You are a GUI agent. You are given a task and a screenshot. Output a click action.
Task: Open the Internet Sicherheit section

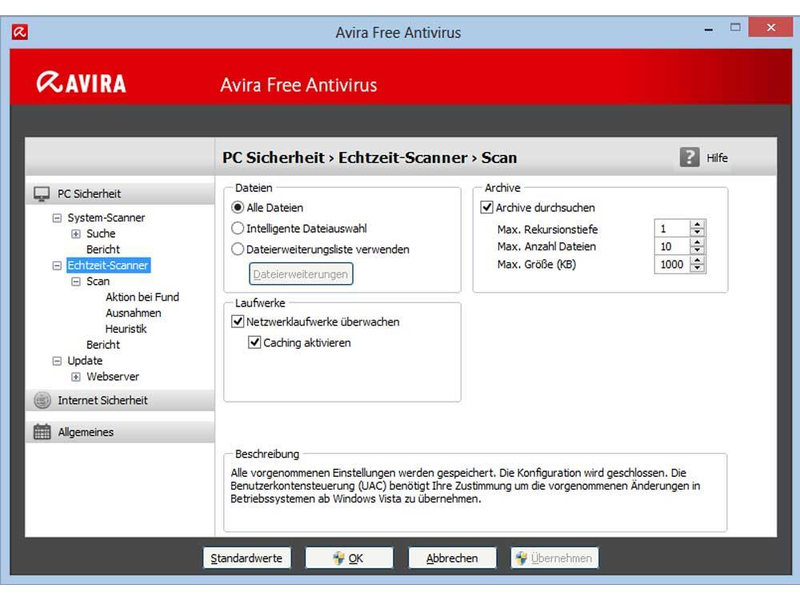[120, 401]
